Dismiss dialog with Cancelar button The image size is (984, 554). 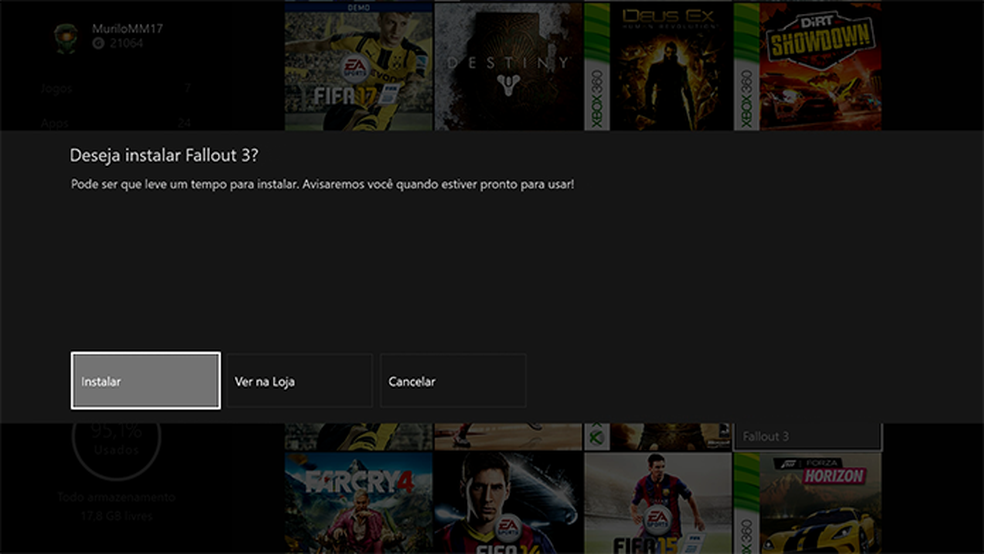(x=453, y=381)
